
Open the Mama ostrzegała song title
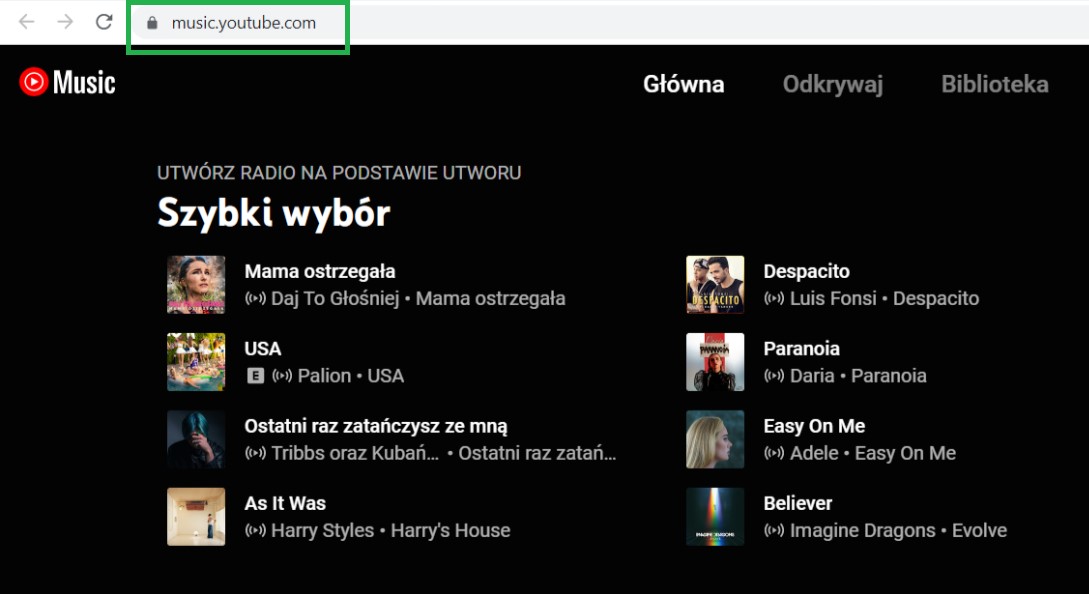(x=319, y=272)
